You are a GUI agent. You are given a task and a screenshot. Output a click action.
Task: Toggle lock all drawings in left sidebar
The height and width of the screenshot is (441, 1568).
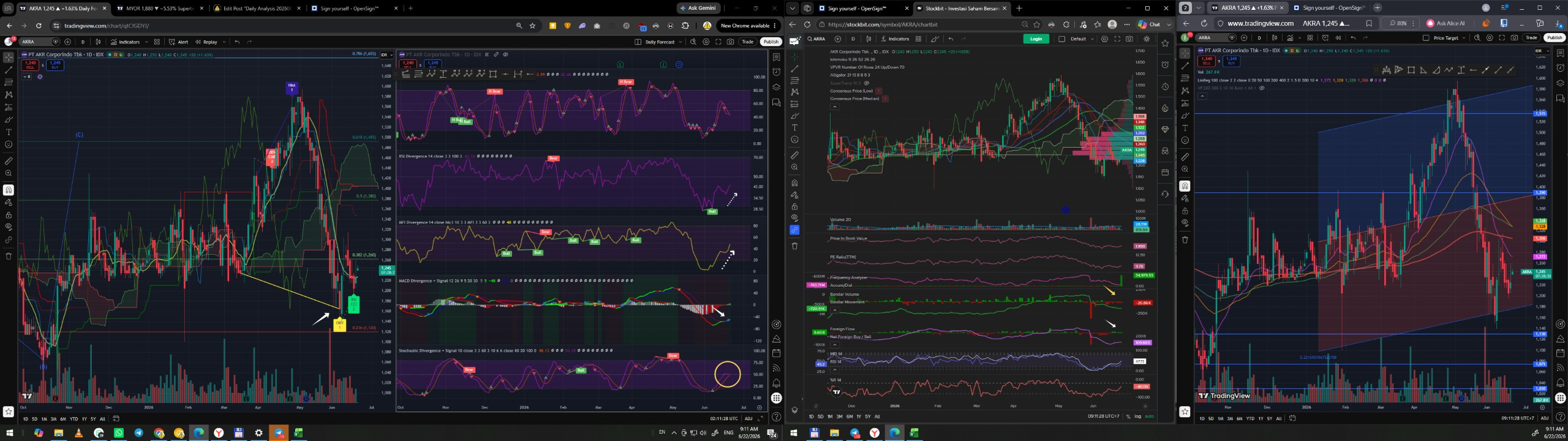click(x=9, y=215)
